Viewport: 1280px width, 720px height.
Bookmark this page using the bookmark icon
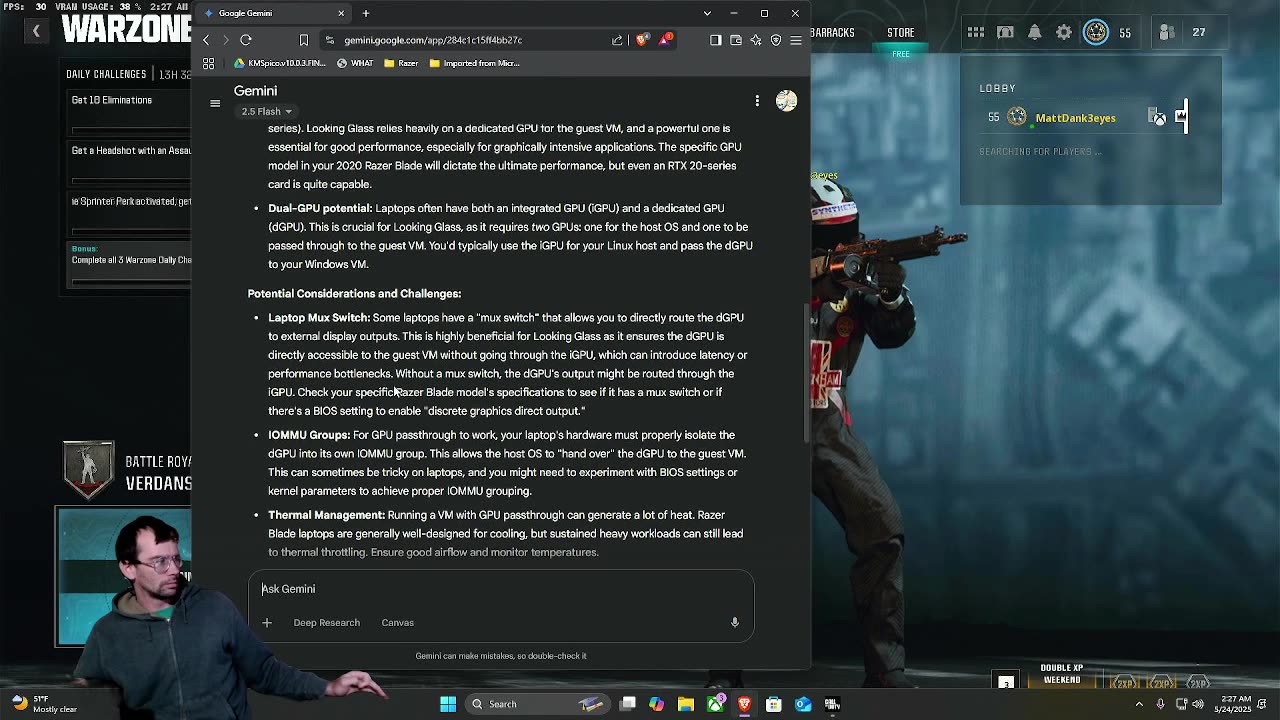(304, 40)
